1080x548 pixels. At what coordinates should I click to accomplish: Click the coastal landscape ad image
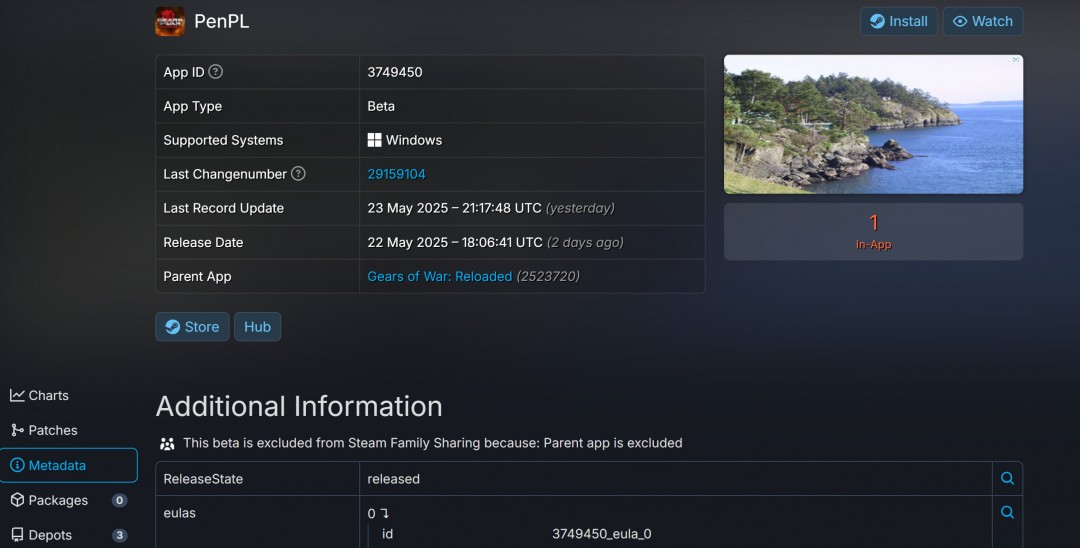click(x=872, y=124)
